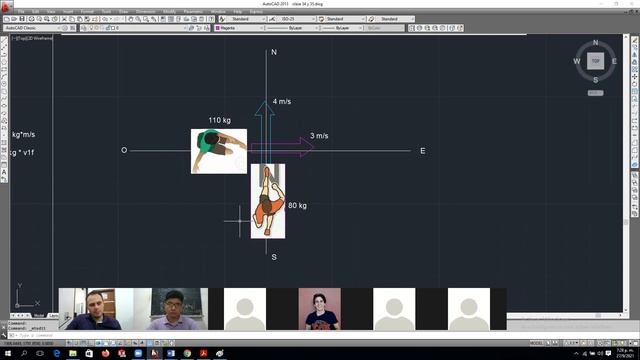
Task: Open the WCS dropdown below ViewCube
Action: (596, 93)
